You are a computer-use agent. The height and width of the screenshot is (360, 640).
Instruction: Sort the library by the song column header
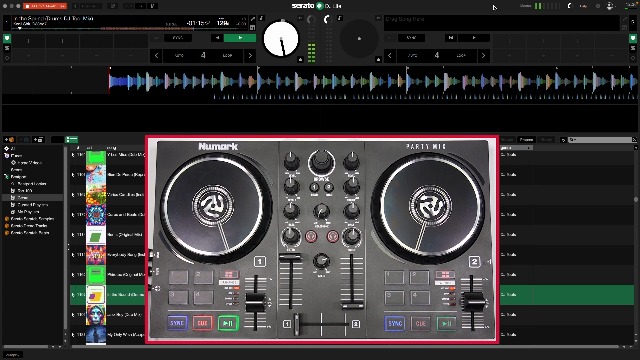click(x=111, y=148)
